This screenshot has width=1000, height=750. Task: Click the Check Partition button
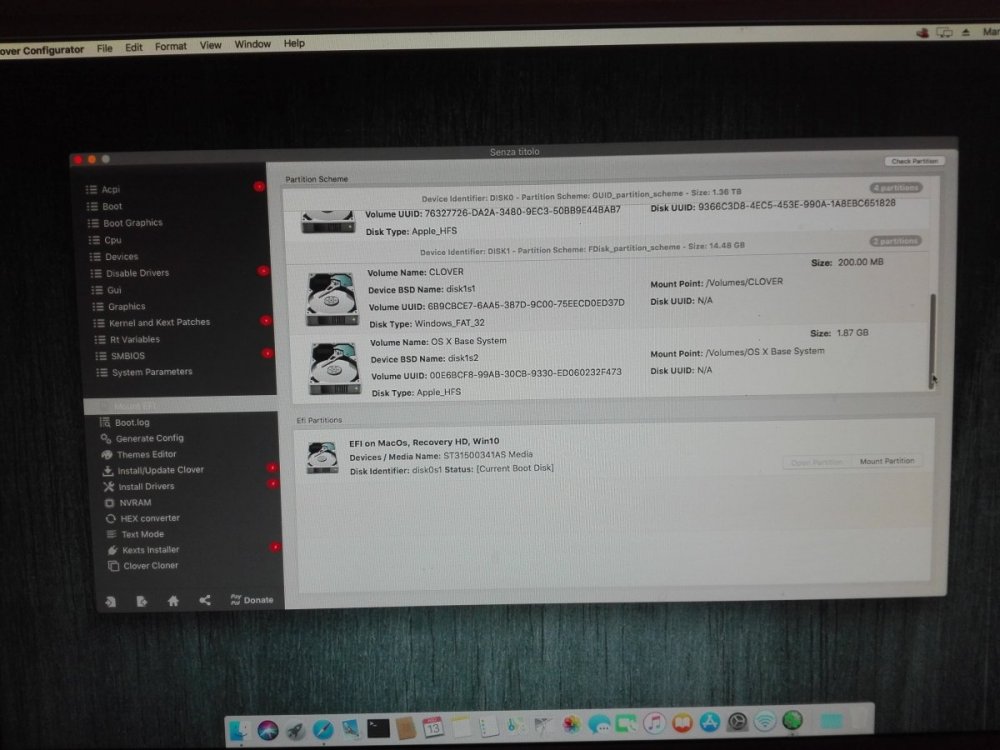pos(915,161)
